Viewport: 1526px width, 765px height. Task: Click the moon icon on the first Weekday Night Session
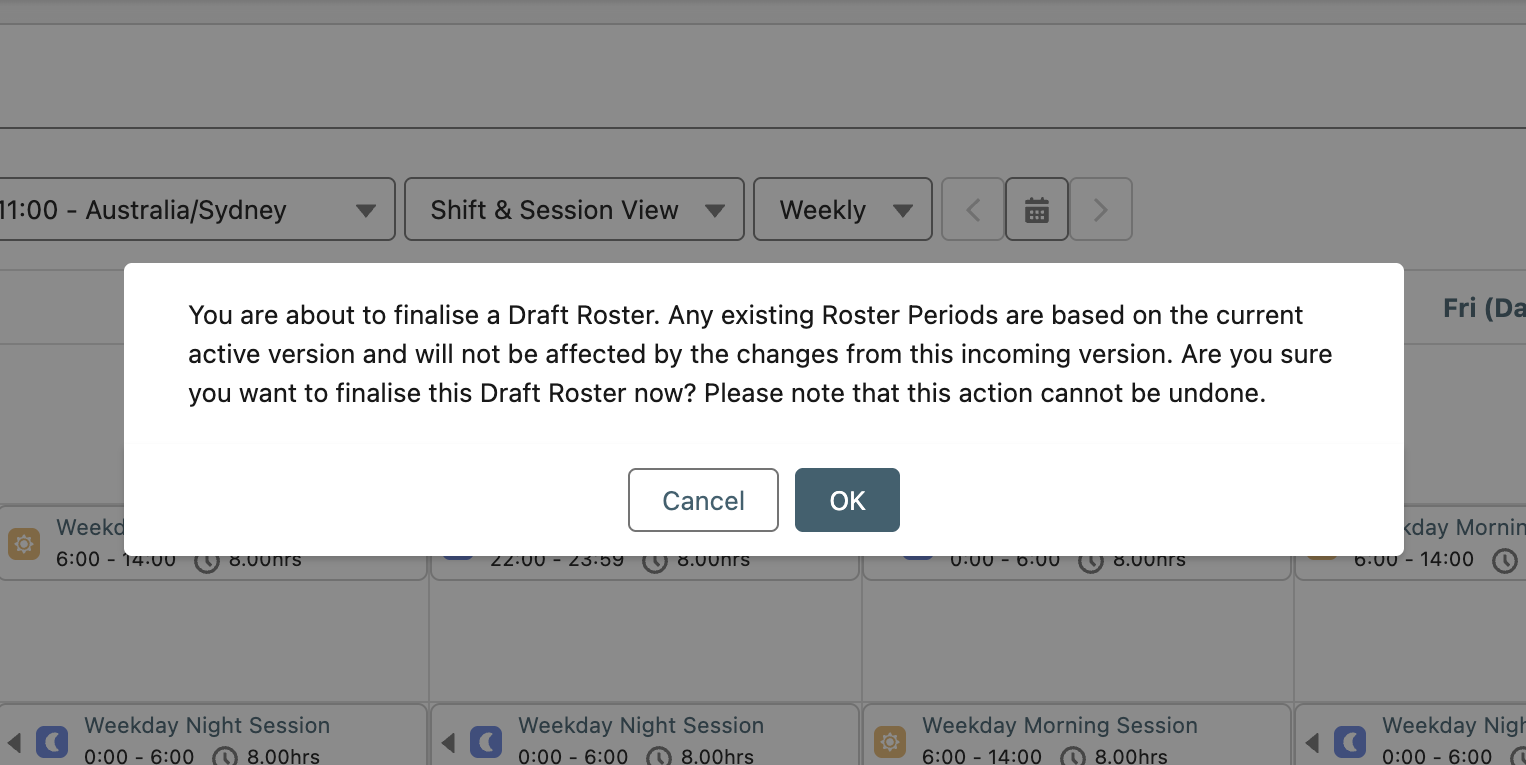[x=52, y=742]
